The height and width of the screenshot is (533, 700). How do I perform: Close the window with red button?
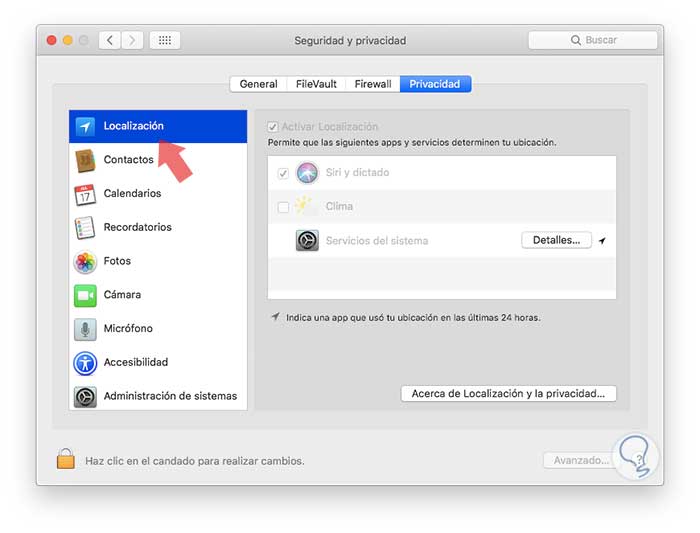click(52, 40)
